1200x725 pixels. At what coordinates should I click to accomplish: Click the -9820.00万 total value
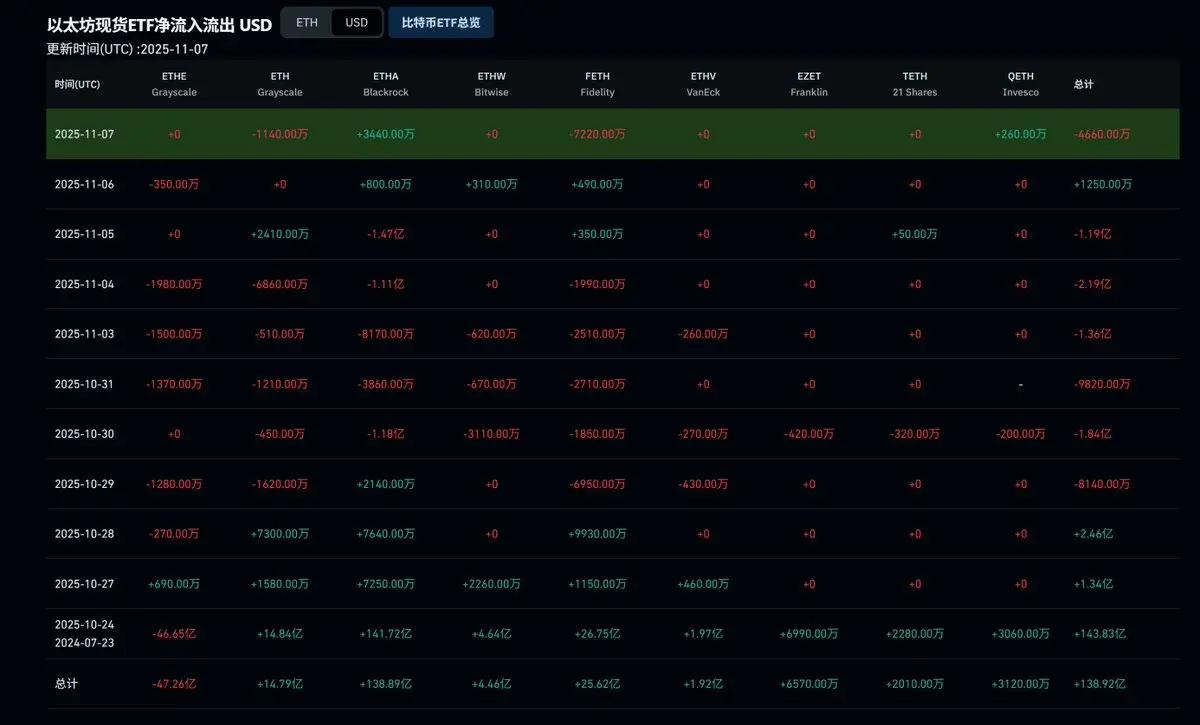coord(1102,384)
